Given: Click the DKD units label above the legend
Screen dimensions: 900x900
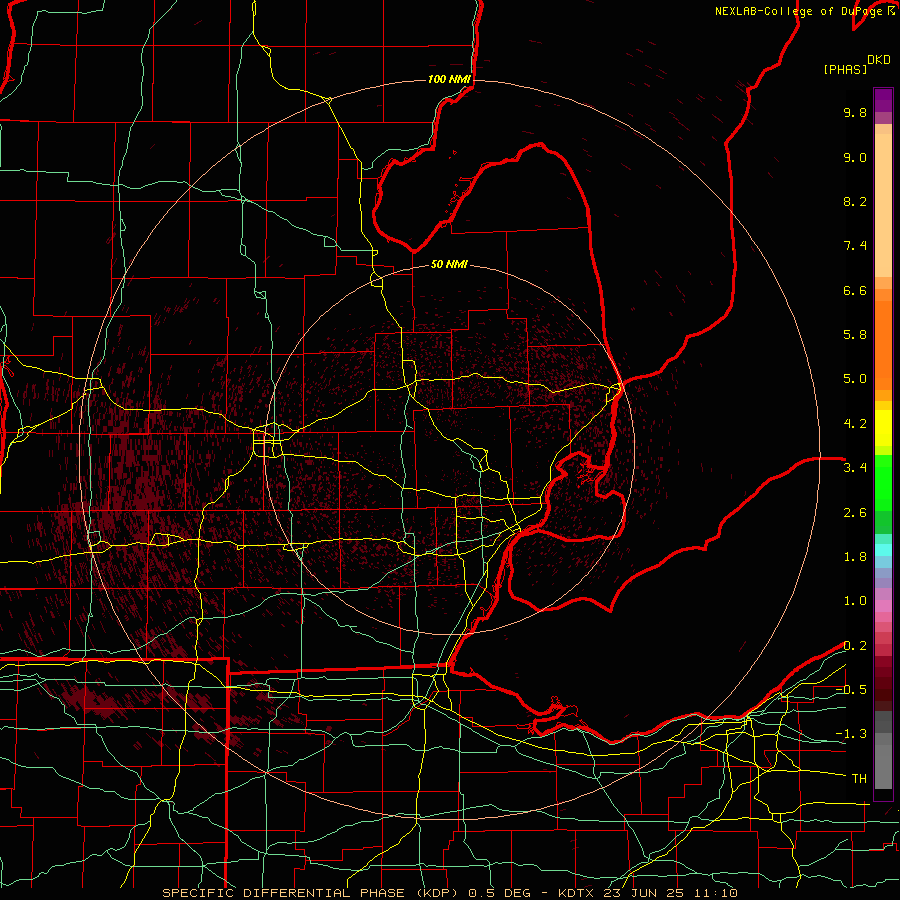Looking at the screenshot, I should [879, 60].
